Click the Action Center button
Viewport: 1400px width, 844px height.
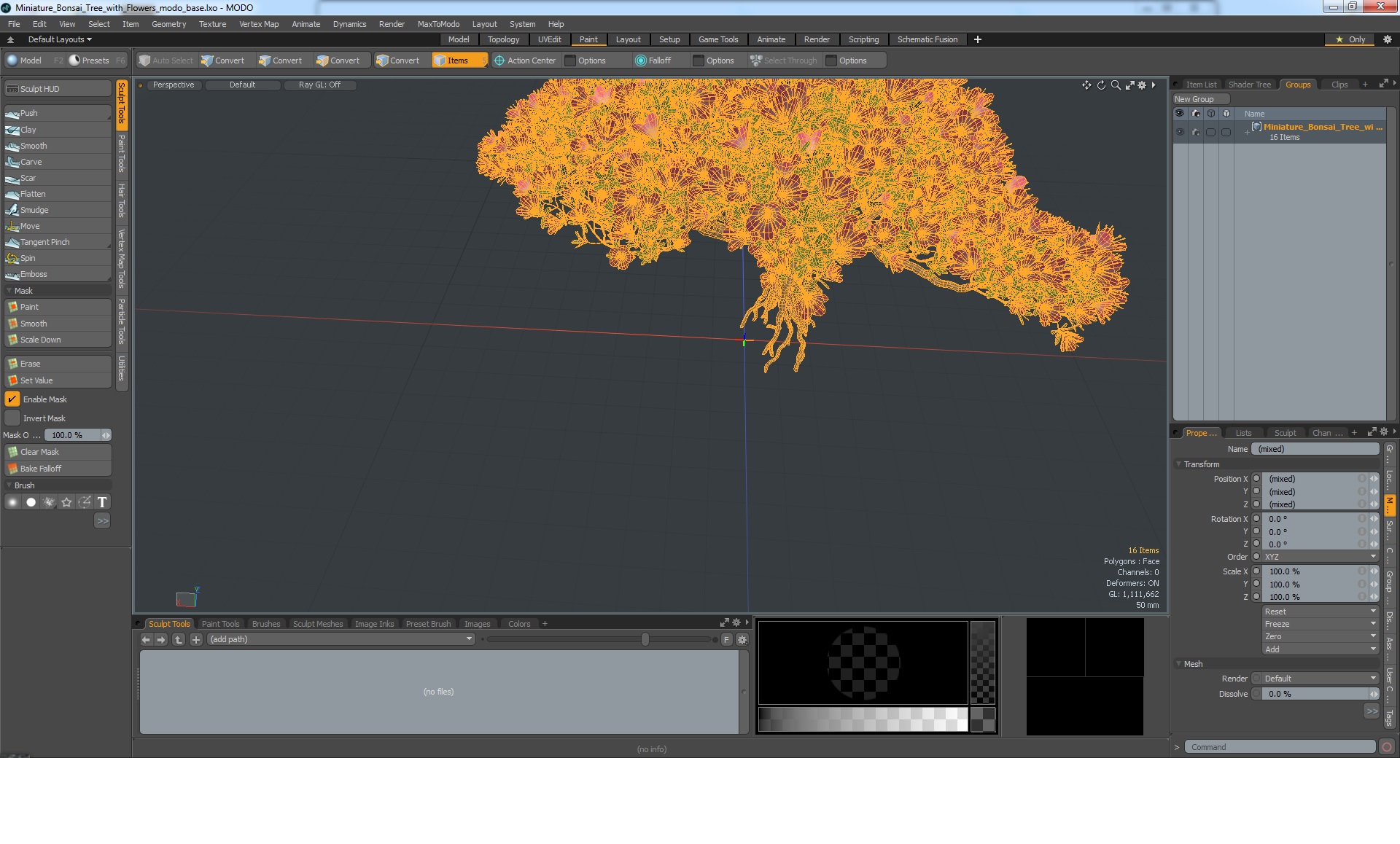point(525,60)
